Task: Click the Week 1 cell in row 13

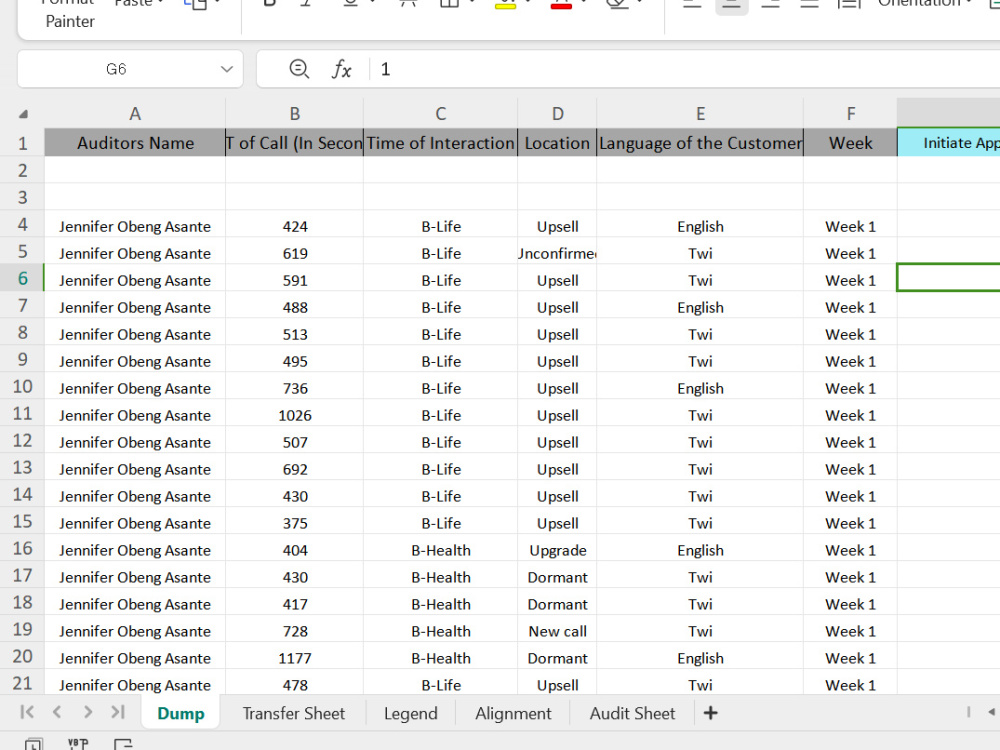Action: coord(851,469)
